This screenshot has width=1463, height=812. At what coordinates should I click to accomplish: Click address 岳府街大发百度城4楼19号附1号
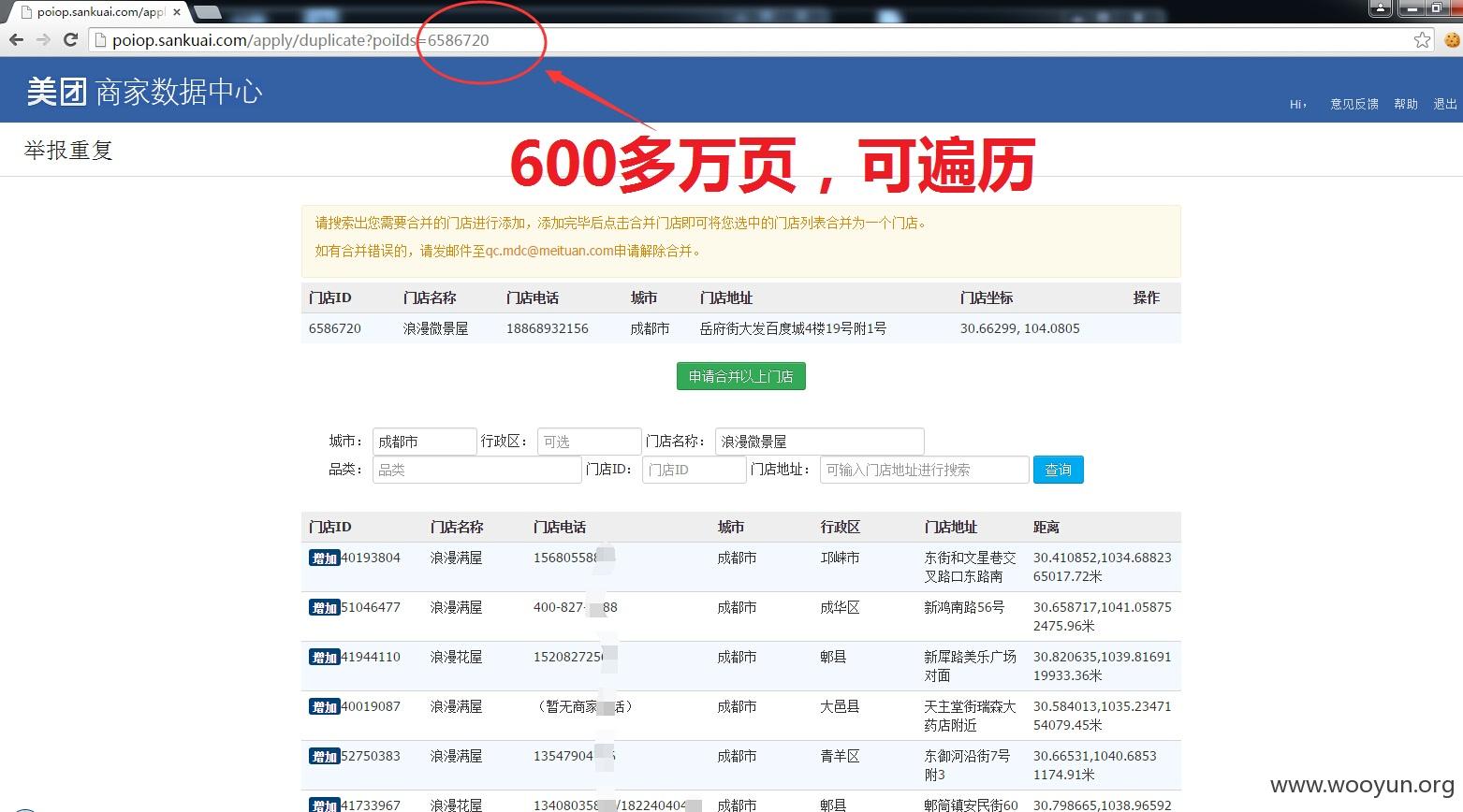click(793, 328)
